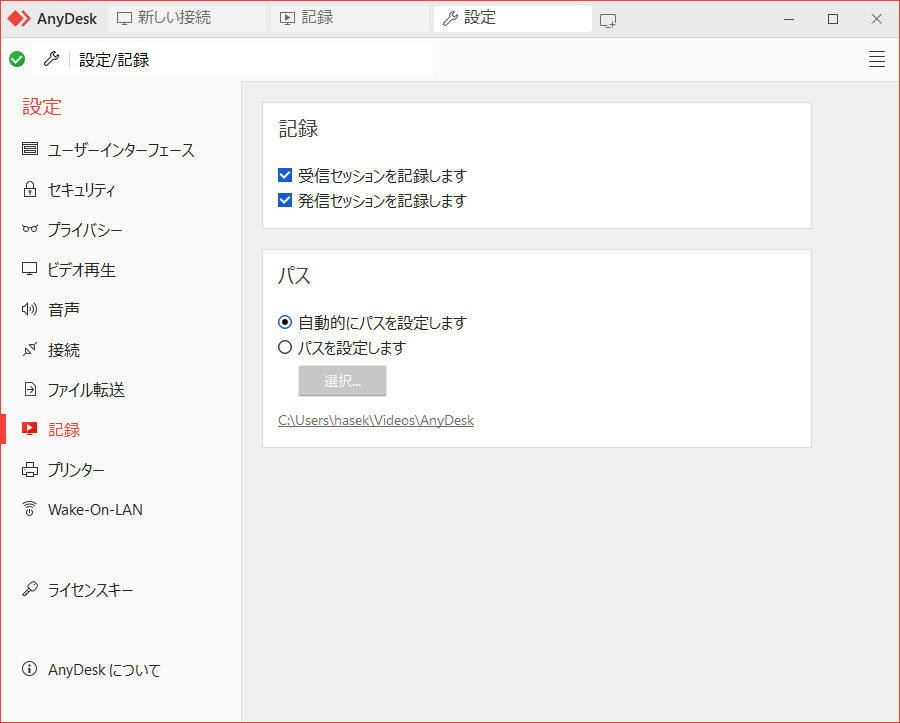
Task: Click the 選択... button
Action: (x=342, y=380)
